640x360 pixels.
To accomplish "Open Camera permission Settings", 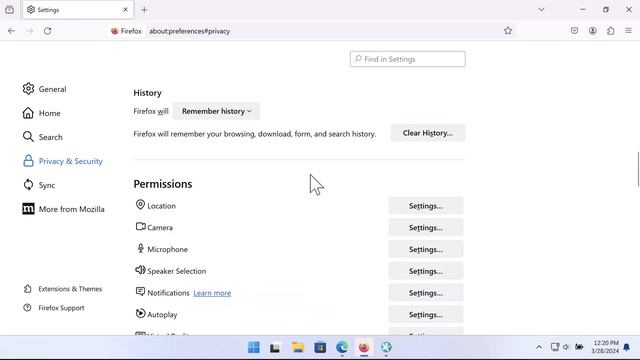I will coord(426,228).
